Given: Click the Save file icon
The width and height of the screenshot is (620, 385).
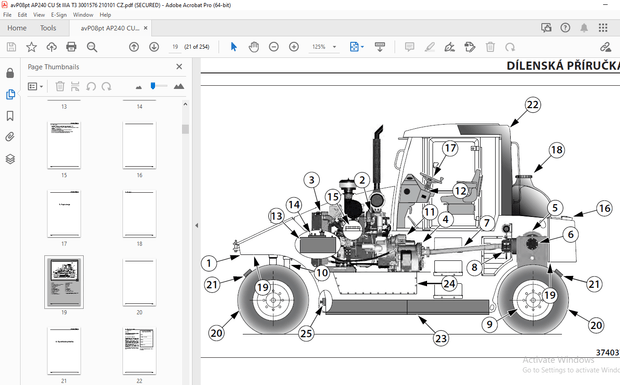Looking at the screenshot, I should [x=11, y=47].
